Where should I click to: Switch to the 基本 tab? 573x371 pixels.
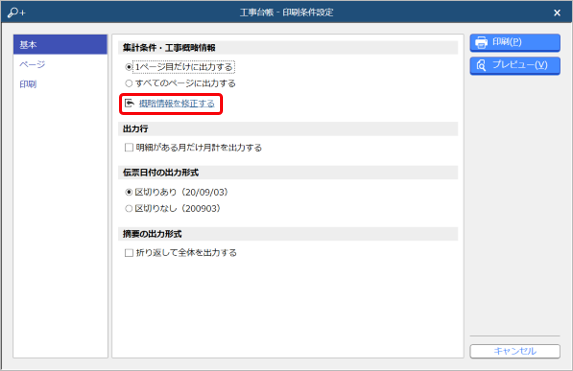(60, 45)
